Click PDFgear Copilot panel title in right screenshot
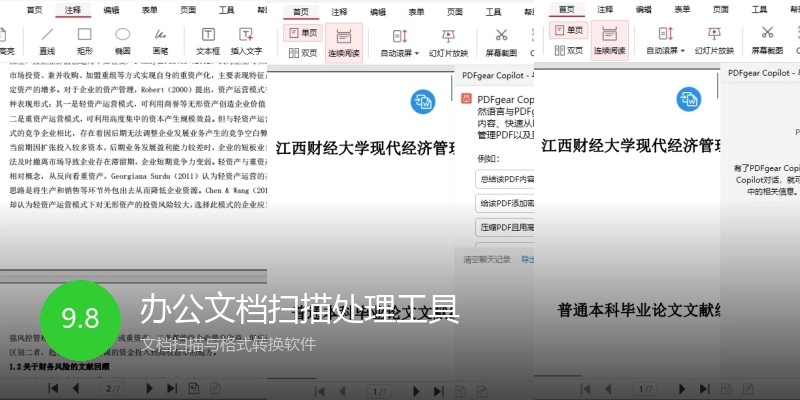The height and width of the screenshot is (400, 800). [x=764, y=73]
